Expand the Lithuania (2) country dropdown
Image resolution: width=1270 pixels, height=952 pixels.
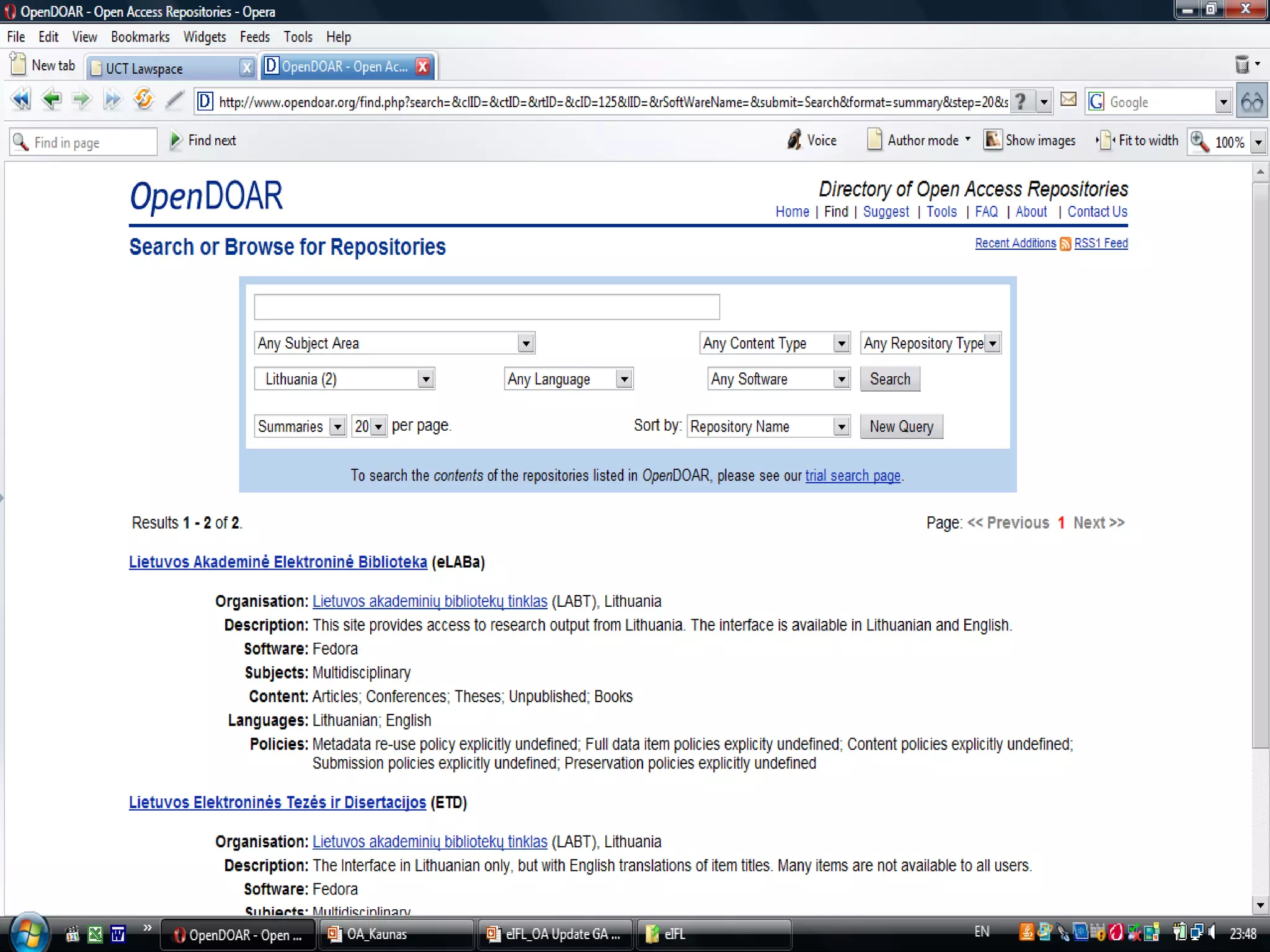[344, 379]
